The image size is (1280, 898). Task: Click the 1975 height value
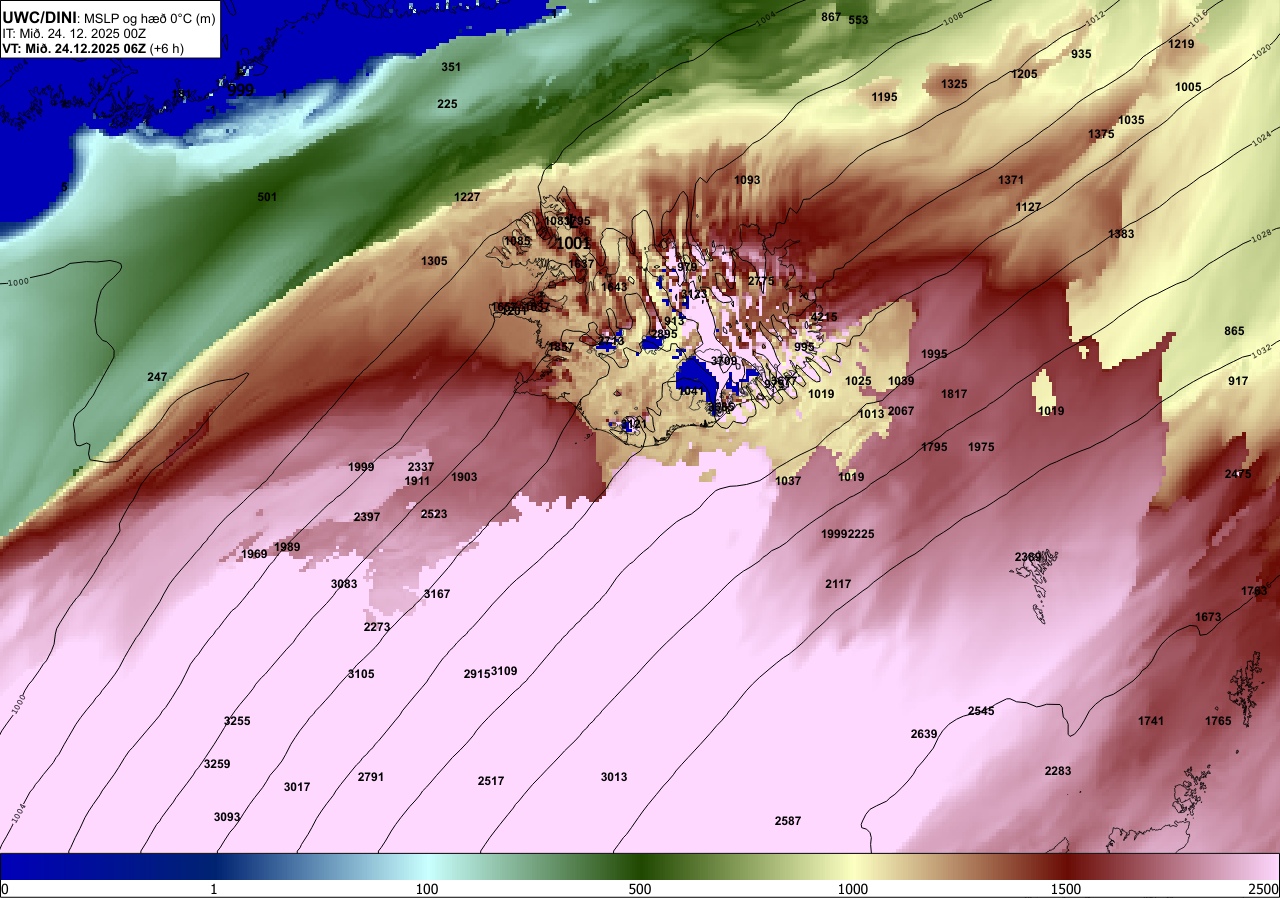[981, 447]
